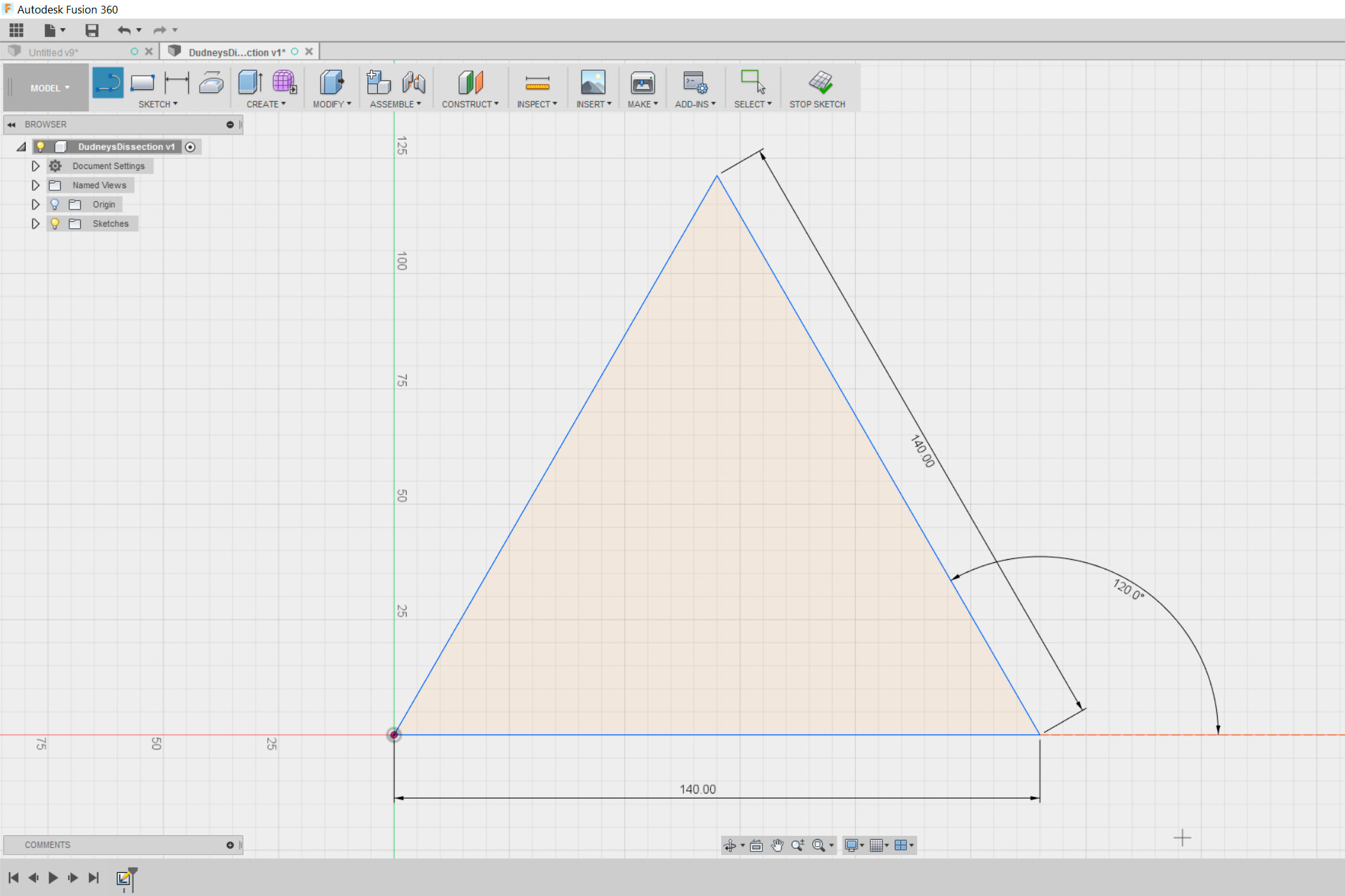Screen dimensions: 1345x896
Task: Expand the Document Settings node
Action: (36, 166)
